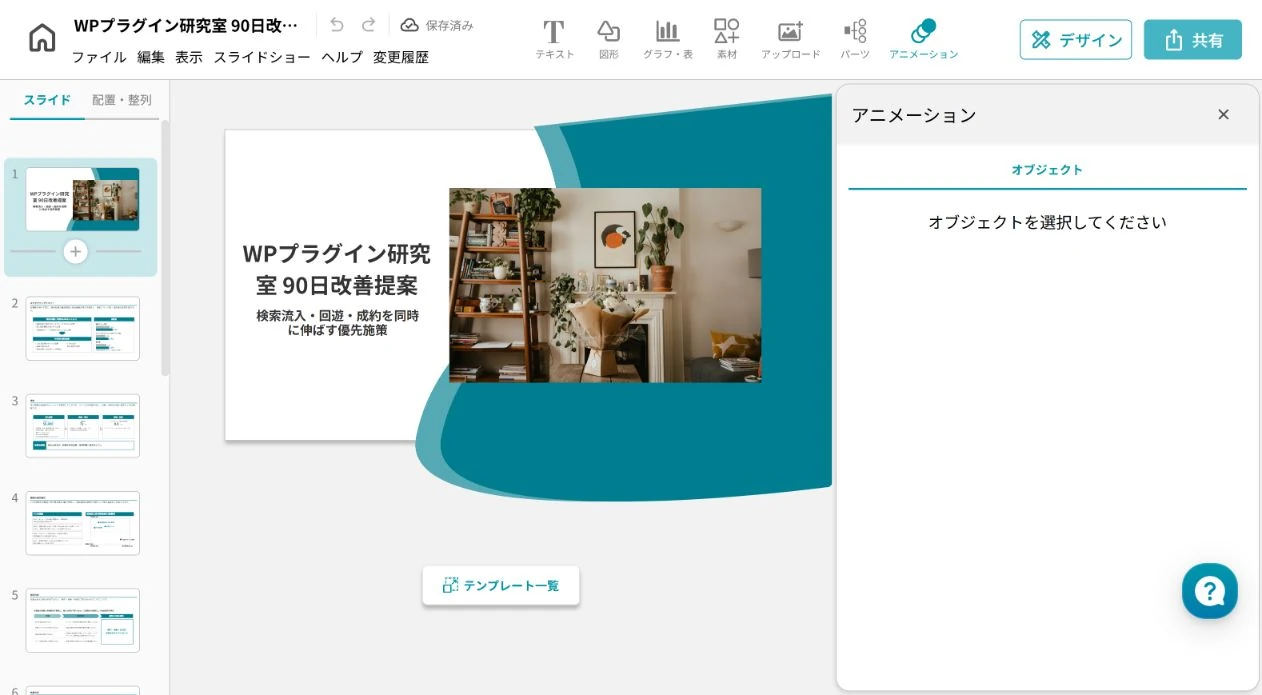Open the 編集 menu
The height and width of the screenshot is (695, 1262).
(x=151, y=57)
